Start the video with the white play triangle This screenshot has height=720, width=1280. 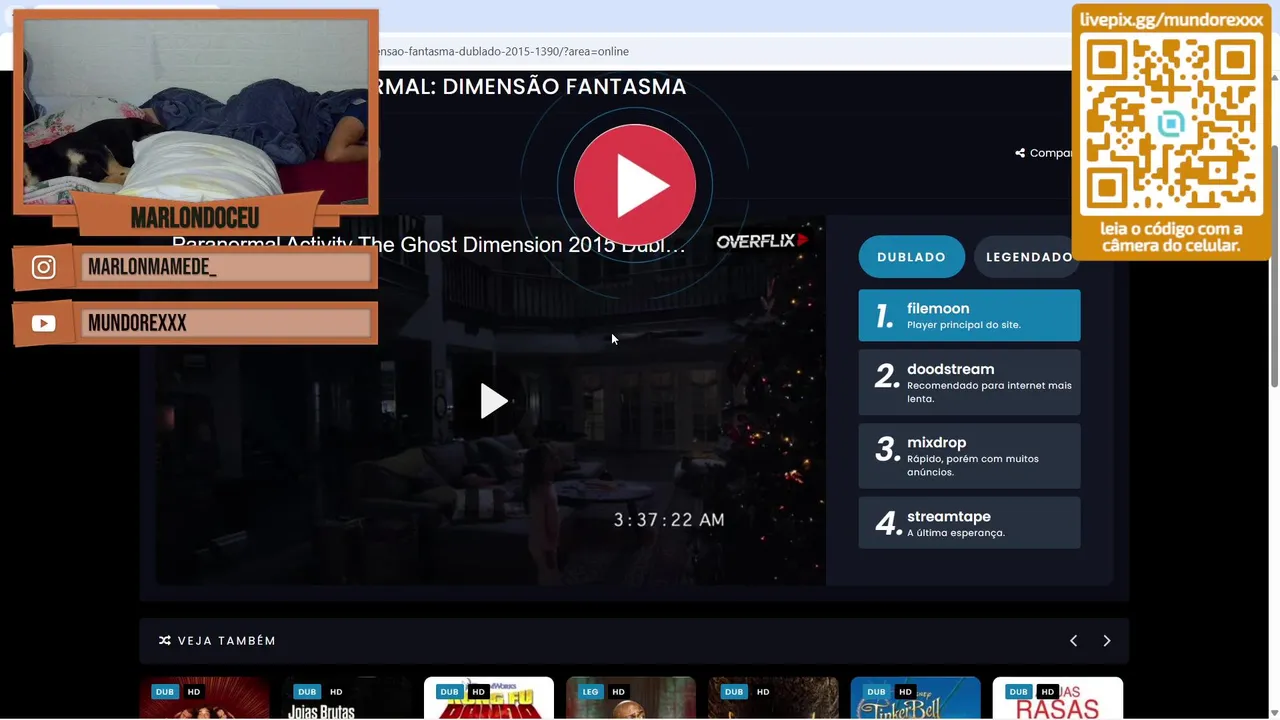[493, 401]
